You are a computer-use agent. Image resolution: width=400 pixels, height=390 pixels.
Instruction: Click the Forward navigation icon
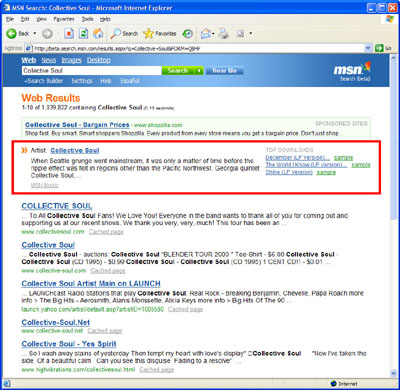(47, 33)
